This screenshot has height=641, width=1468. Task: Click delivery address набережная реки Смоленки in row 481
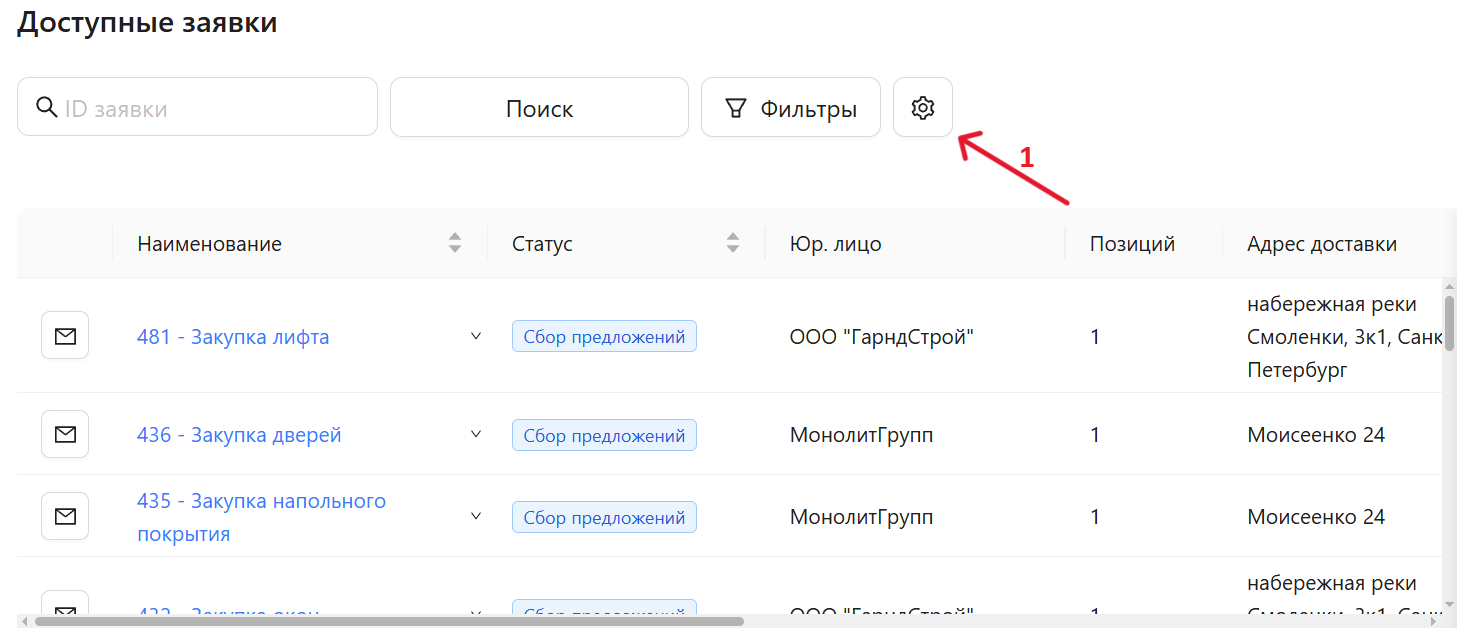(1345, 337)
